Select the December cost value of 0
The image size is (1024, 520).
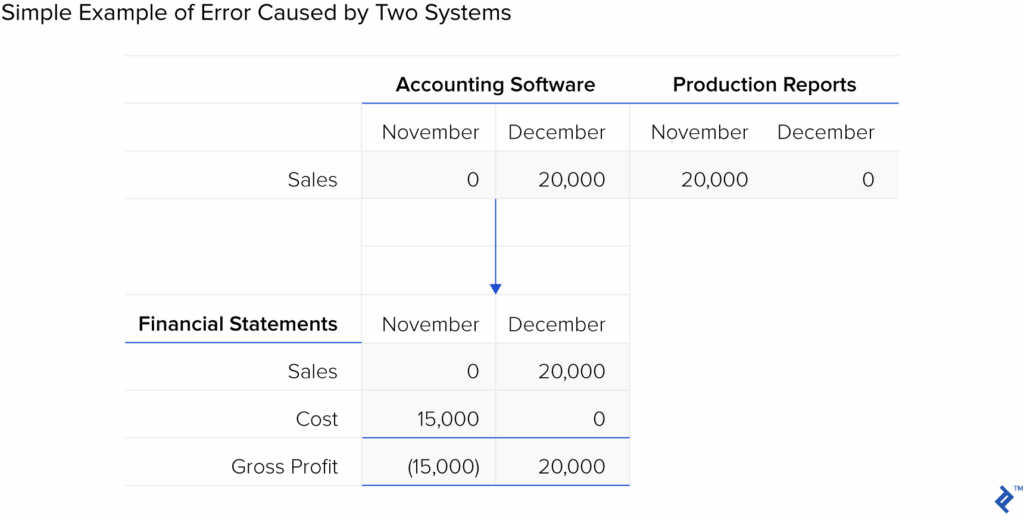pos(598,419)
